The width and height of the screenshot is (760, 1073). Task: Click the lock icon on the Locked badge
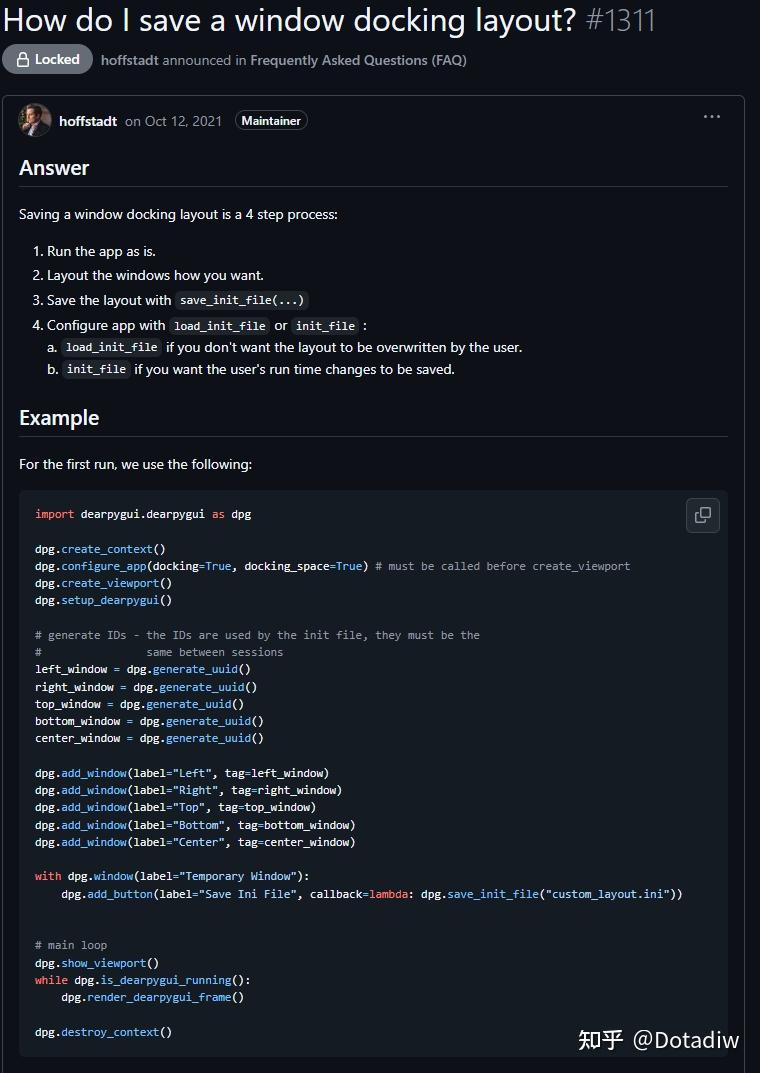click(22, 59)
